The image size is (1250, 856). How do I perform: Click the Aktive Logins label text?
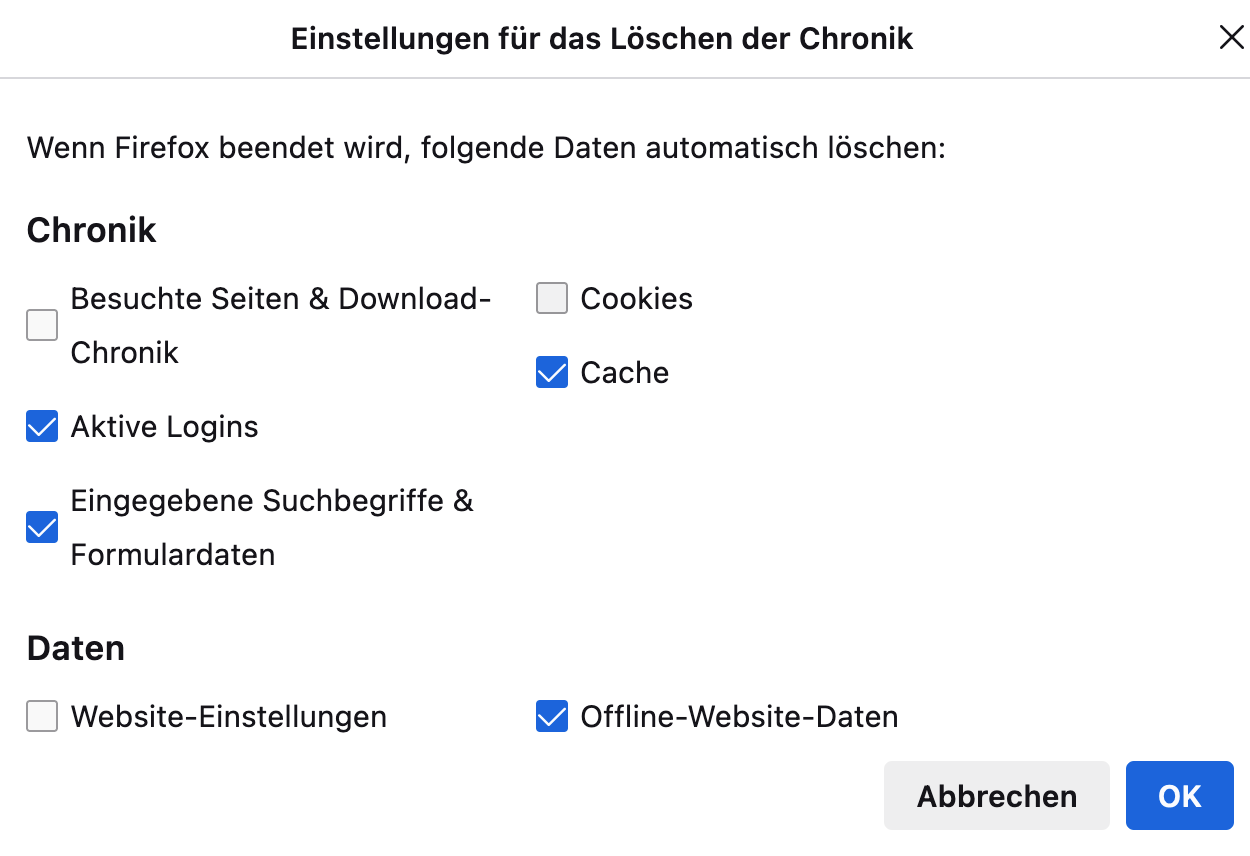pyautogui.click(x=164, y=427)
